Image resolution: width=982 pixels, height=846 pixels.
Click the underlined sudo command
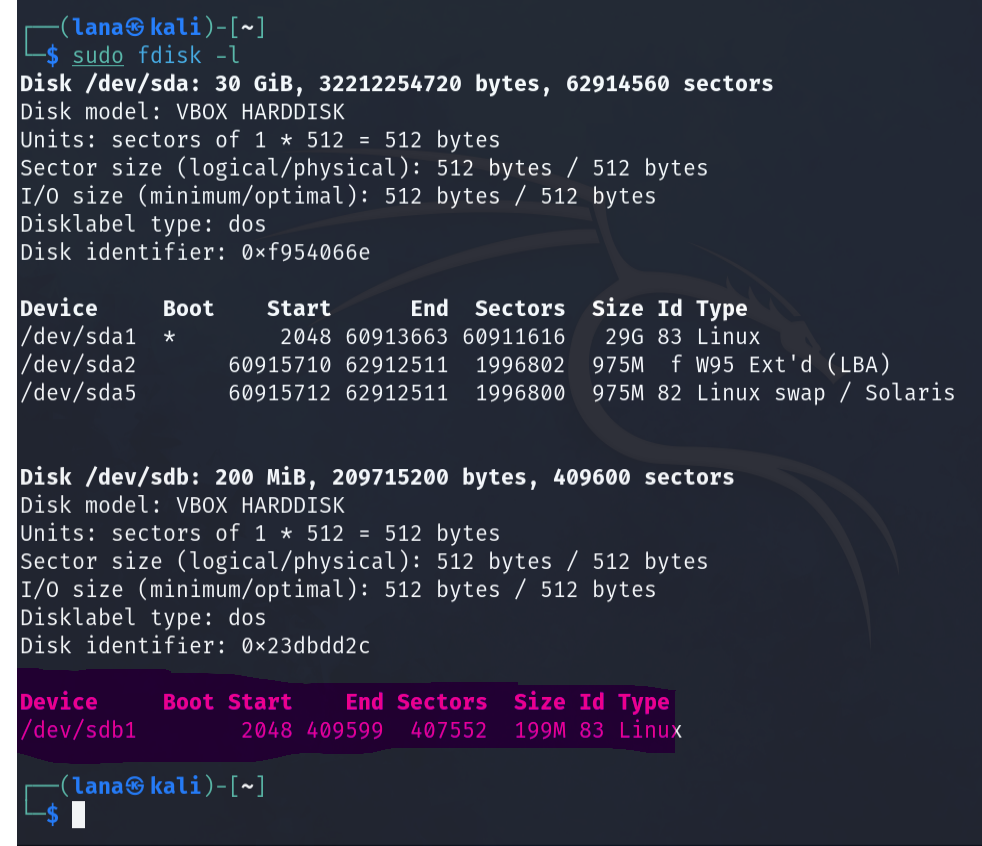pos(98,56)
